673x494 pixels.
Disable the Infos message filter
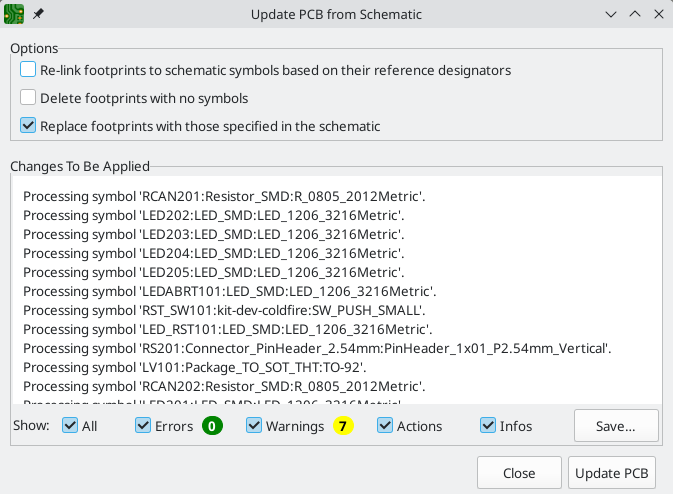pyautogui.click(x=489, y=426)
